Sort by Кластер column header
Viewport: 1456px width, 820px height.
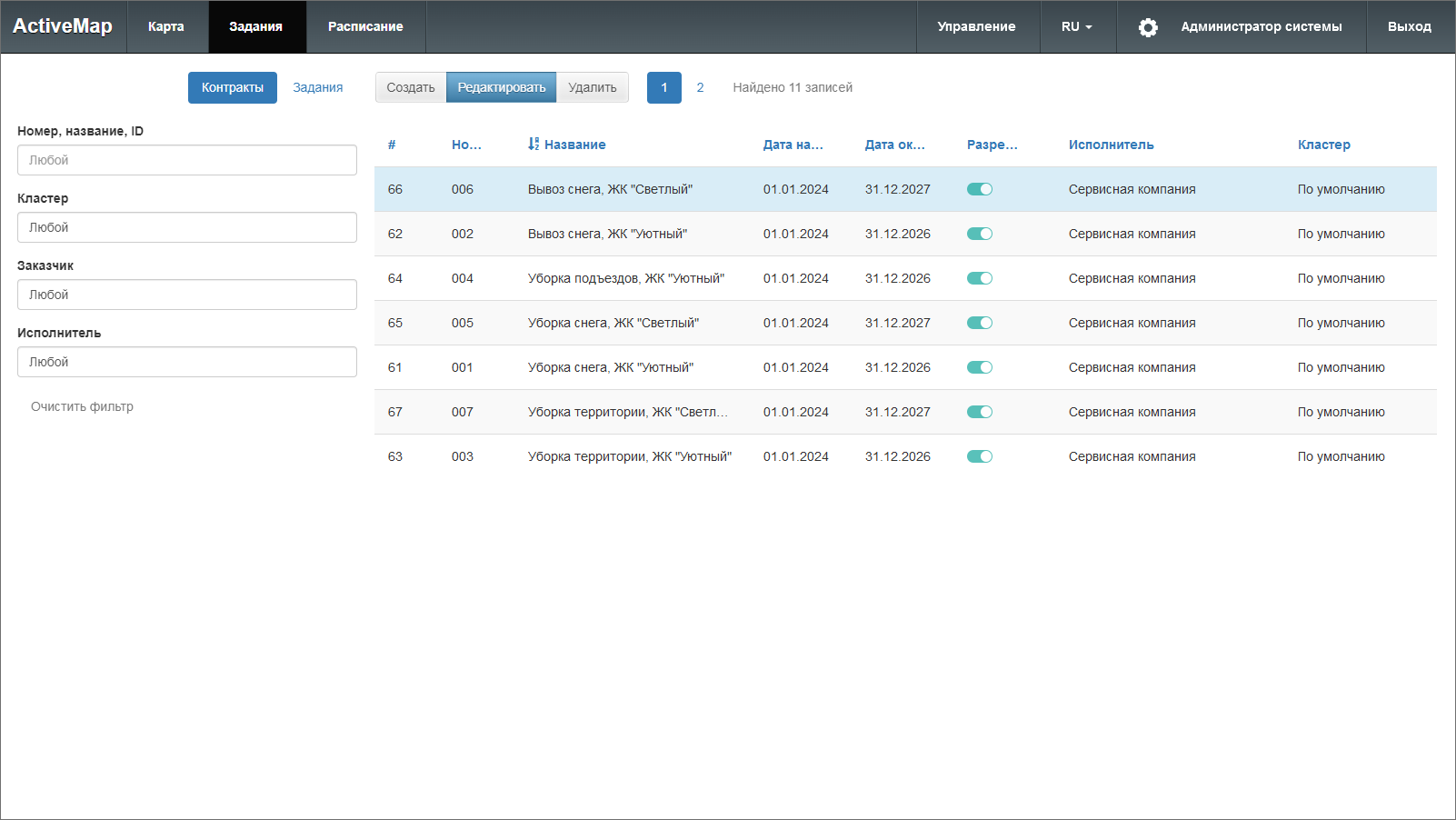tap(1324, 145)
